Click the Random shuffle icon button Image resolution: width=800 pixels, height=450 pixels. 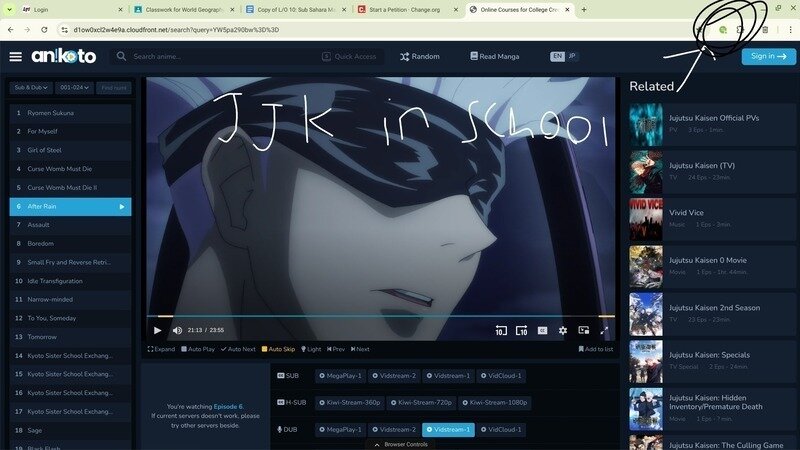click(x=405, y=57)
